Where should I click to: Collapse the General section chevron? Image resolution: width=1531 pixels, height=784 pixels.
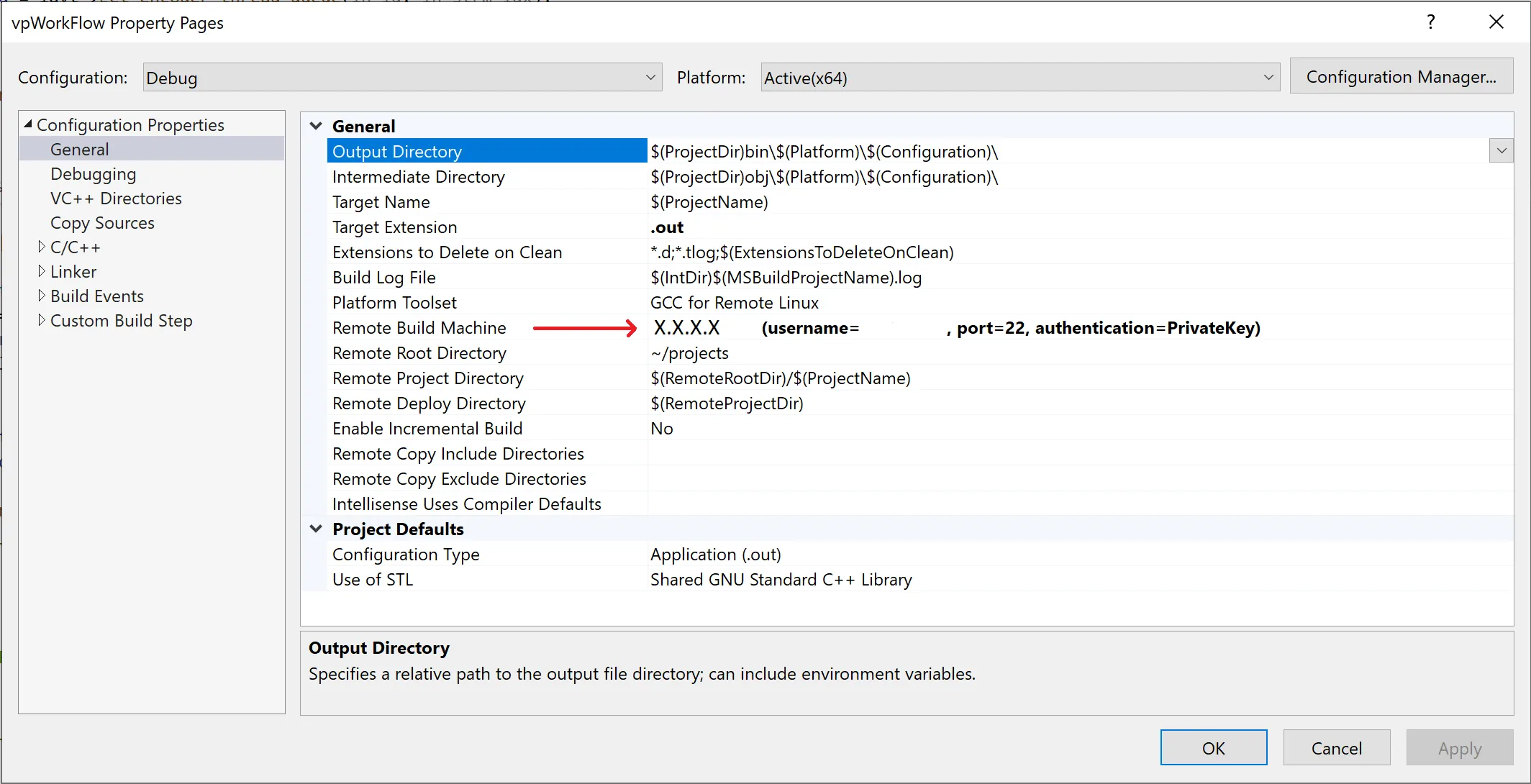click(x=316, y=126)
